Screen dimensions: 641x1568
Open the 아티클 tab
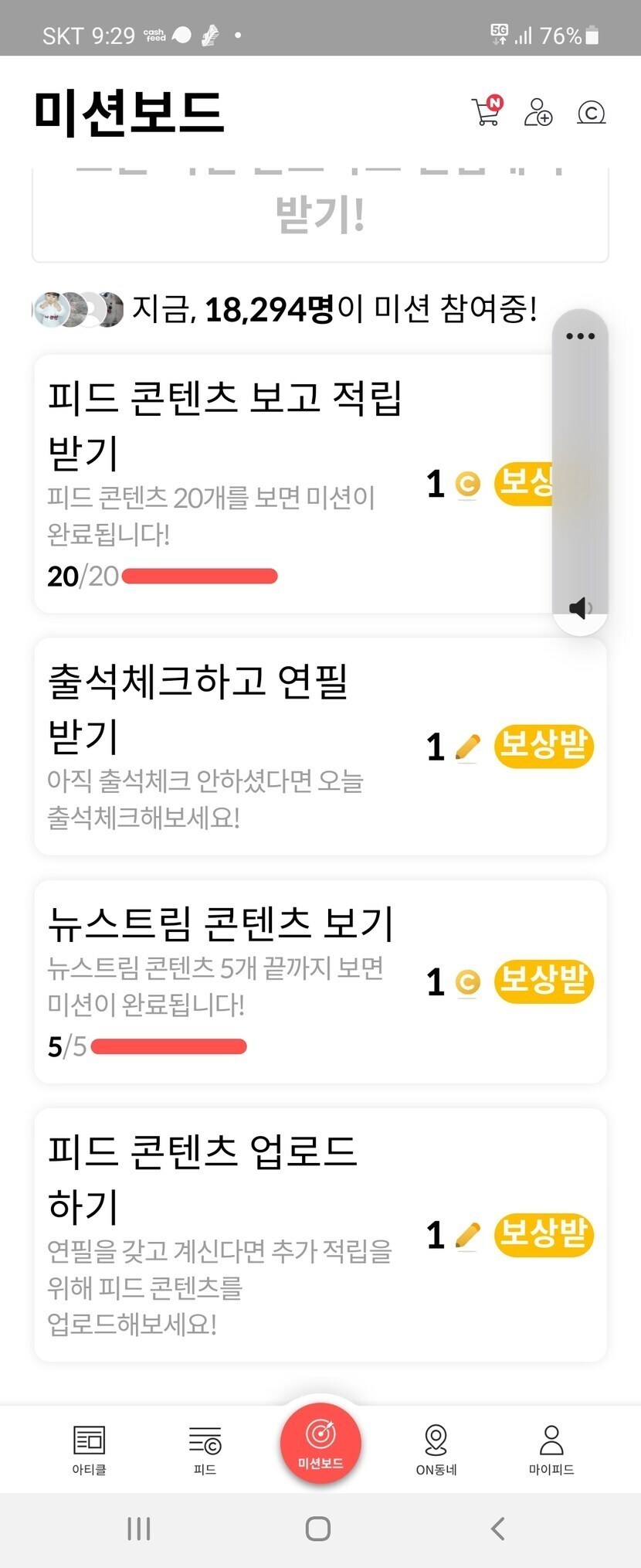pos(89,1449)
